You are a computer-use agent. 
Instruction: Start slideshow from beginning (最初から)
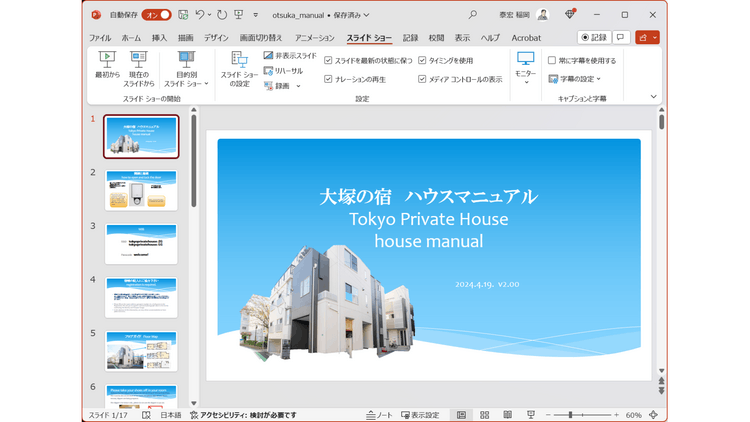click(x=107, y=65)
